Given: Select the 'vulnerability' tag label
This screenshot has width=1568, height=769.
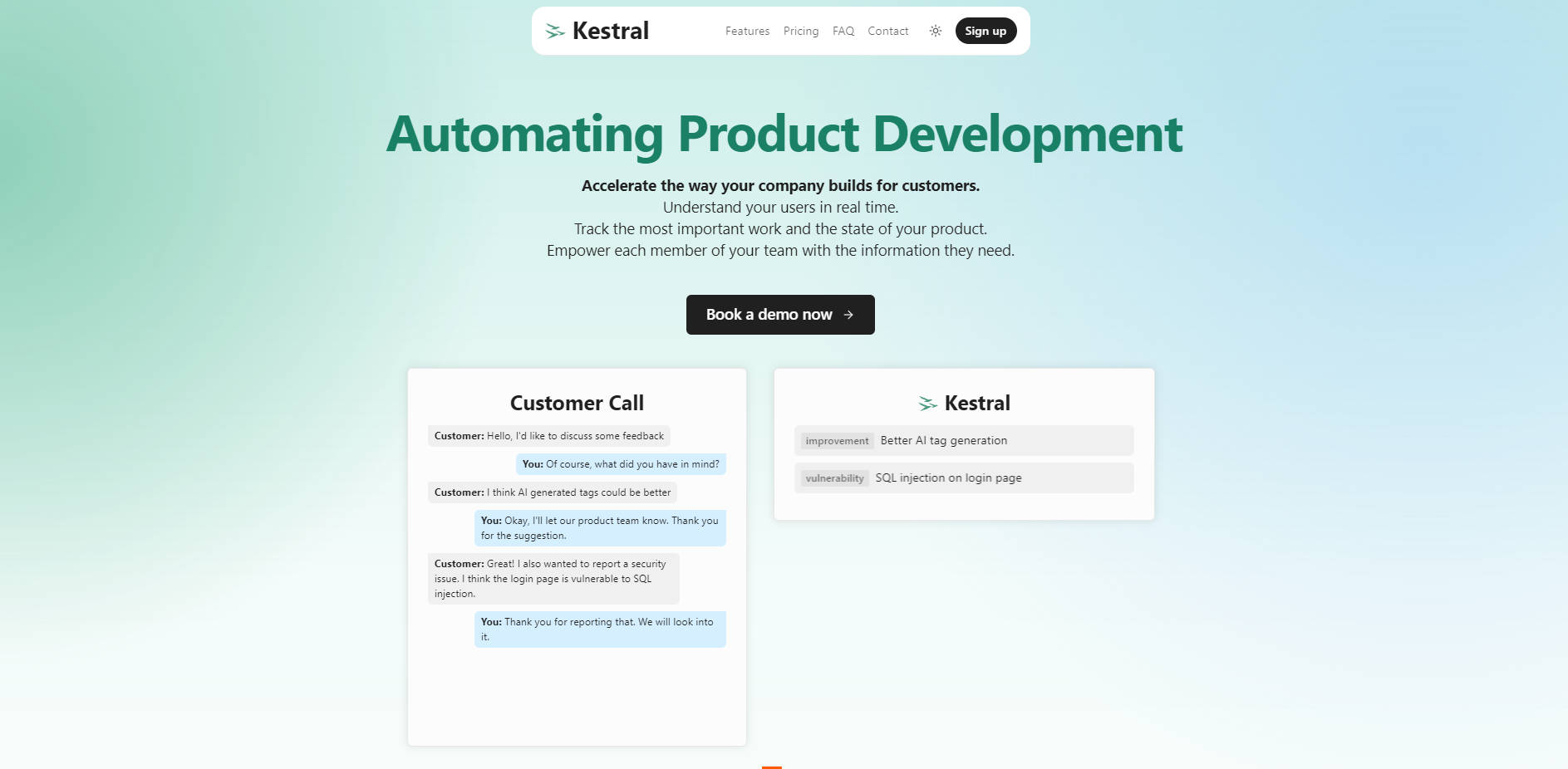Looking at the screenshot, I should [x=833, y=478].
